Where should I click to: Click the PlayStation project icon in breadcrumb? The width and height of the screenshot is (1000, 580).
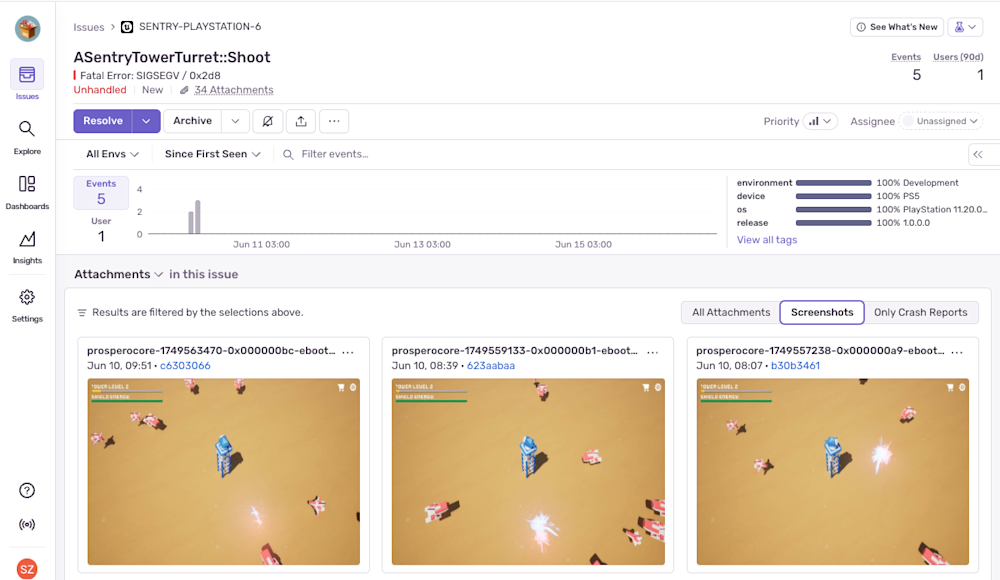(127, 27)
